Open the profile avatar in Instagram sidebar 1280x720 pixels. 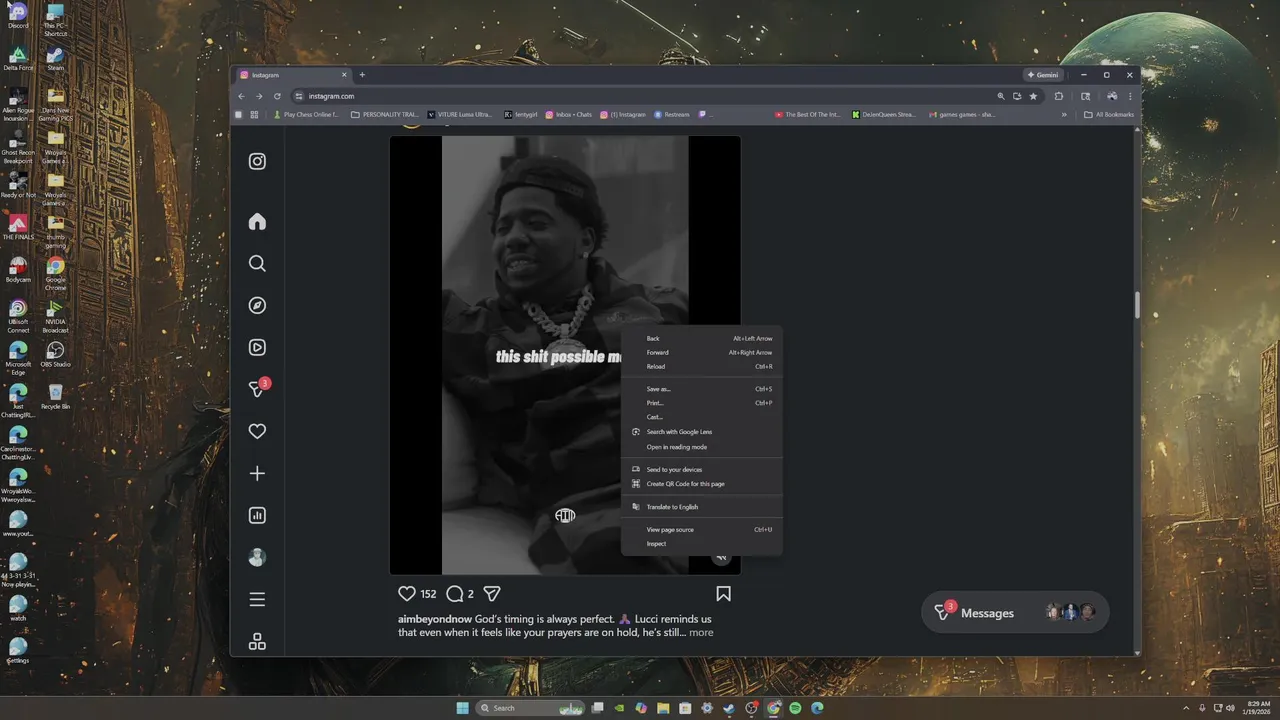[x=257, y=557]
